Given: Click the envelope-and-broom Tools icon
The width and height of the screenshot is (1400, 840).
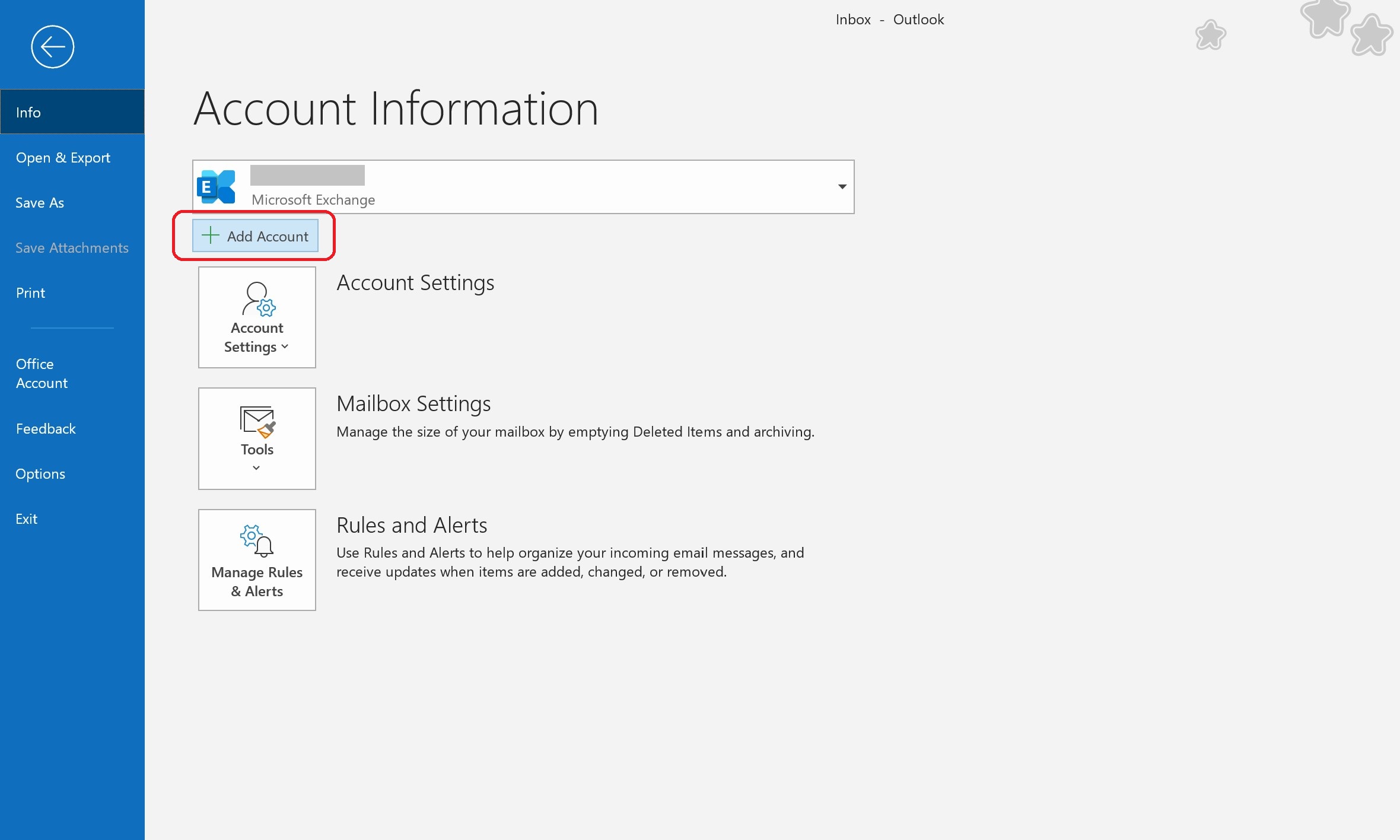Looking at the screenshot, I should tap(257, 422).
